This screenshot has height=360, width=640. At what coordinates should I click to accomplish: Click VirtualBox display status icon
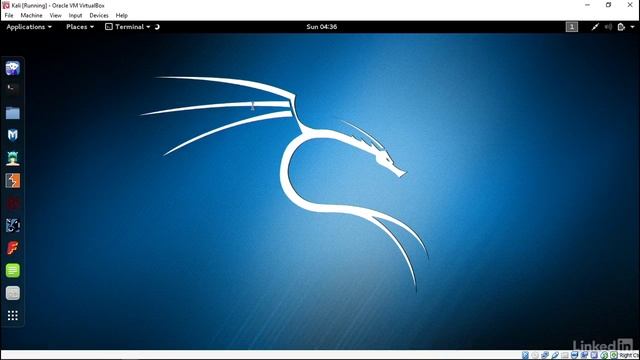pos(575,356)
